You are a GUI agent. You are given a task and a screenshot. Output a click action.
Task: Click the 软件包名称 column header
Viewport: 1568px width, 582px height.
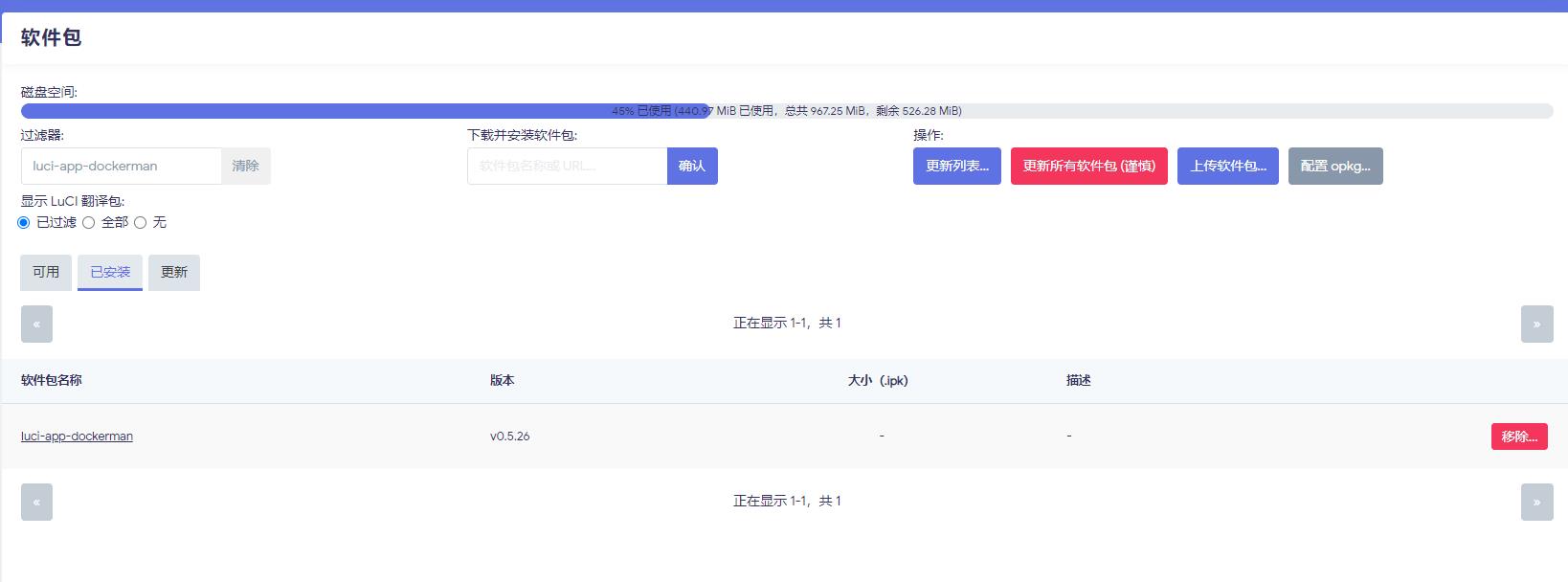point(52,380)
